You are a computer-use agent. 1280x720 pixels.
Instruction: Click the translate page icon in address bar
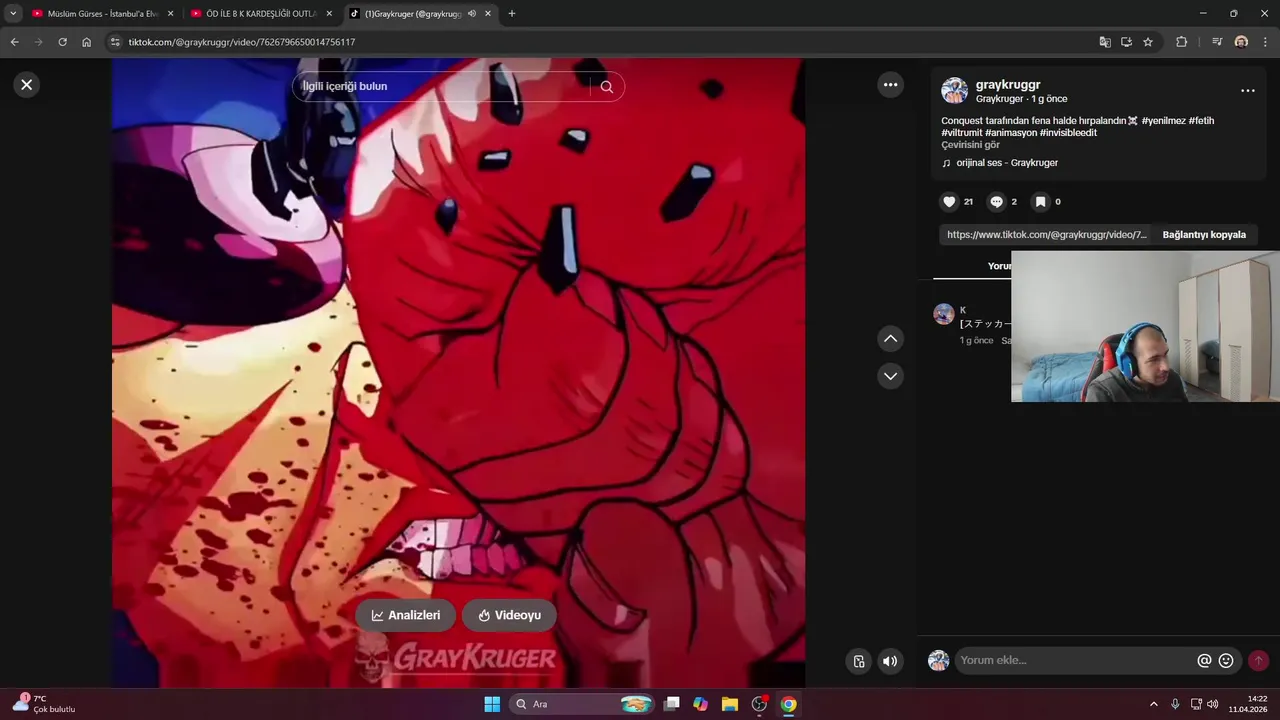pos(1105,42)
